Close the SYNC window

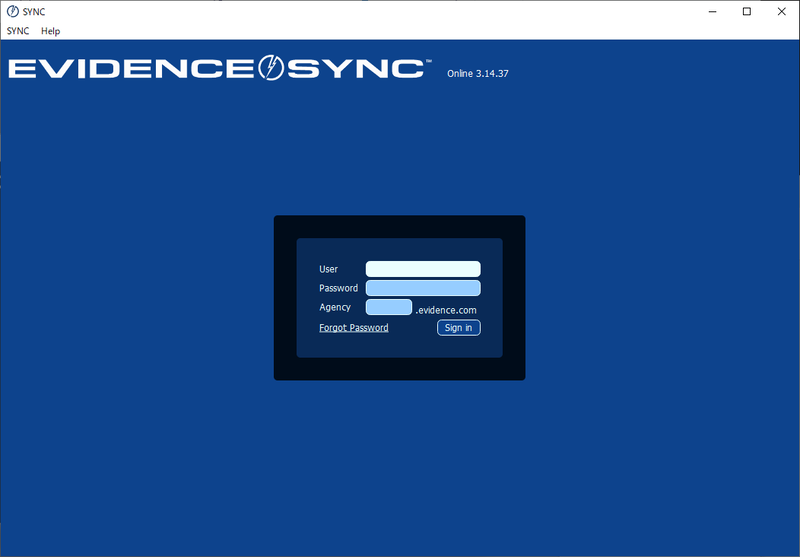click(782, 12)
